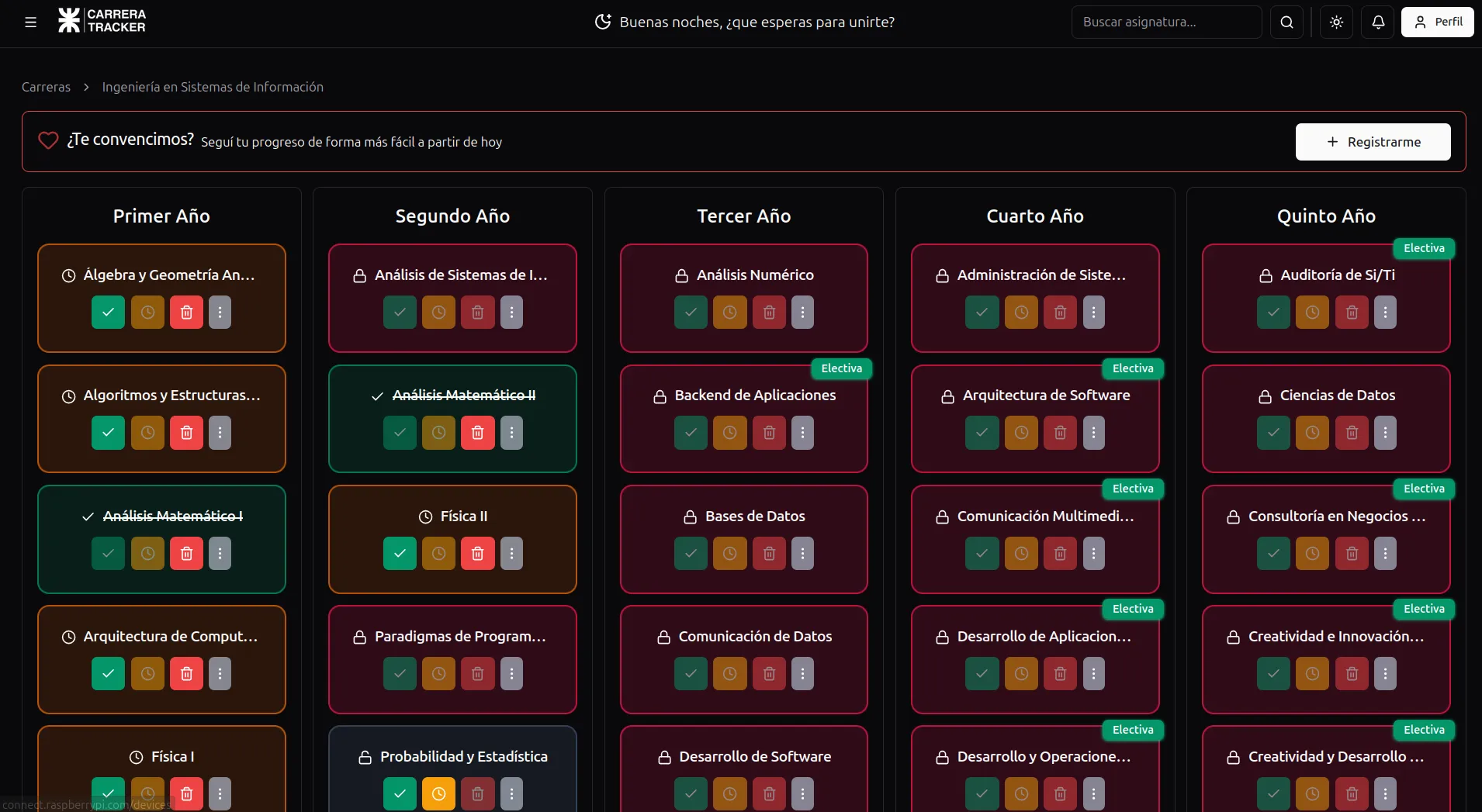The width and height of the screenshot is (1482, 812).
Task: Click clock icon on Análisis de Sistemas
Action: point(438,313)
